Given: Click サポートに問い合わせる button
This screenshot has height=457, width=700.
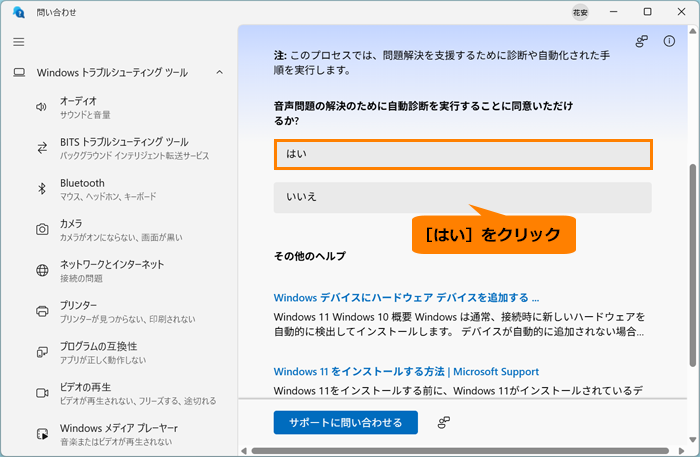Looking at the screenshot, I should (346, 422).
